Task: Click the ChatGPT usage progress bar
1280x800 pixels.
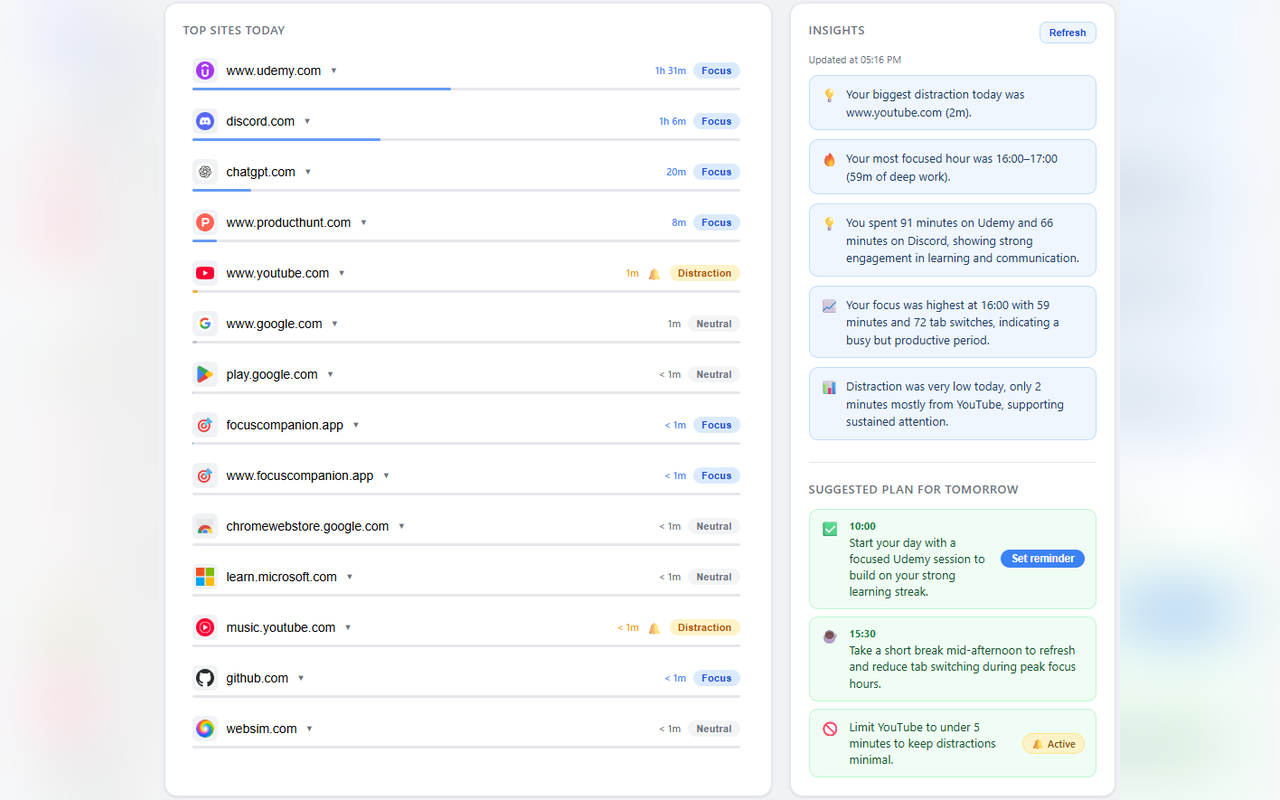Action: tap(466, 190)
